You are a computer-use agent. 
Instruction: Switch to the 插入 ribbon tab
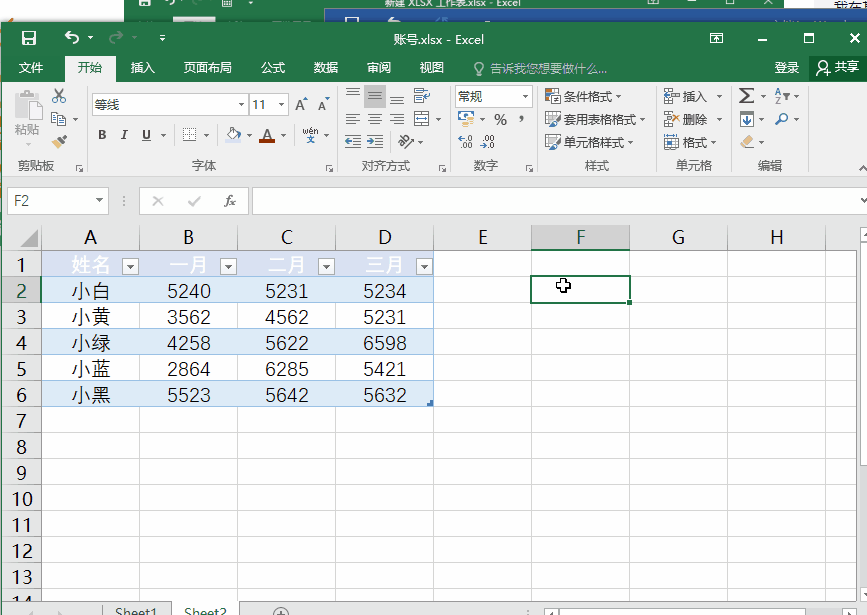tap(143, 68)
